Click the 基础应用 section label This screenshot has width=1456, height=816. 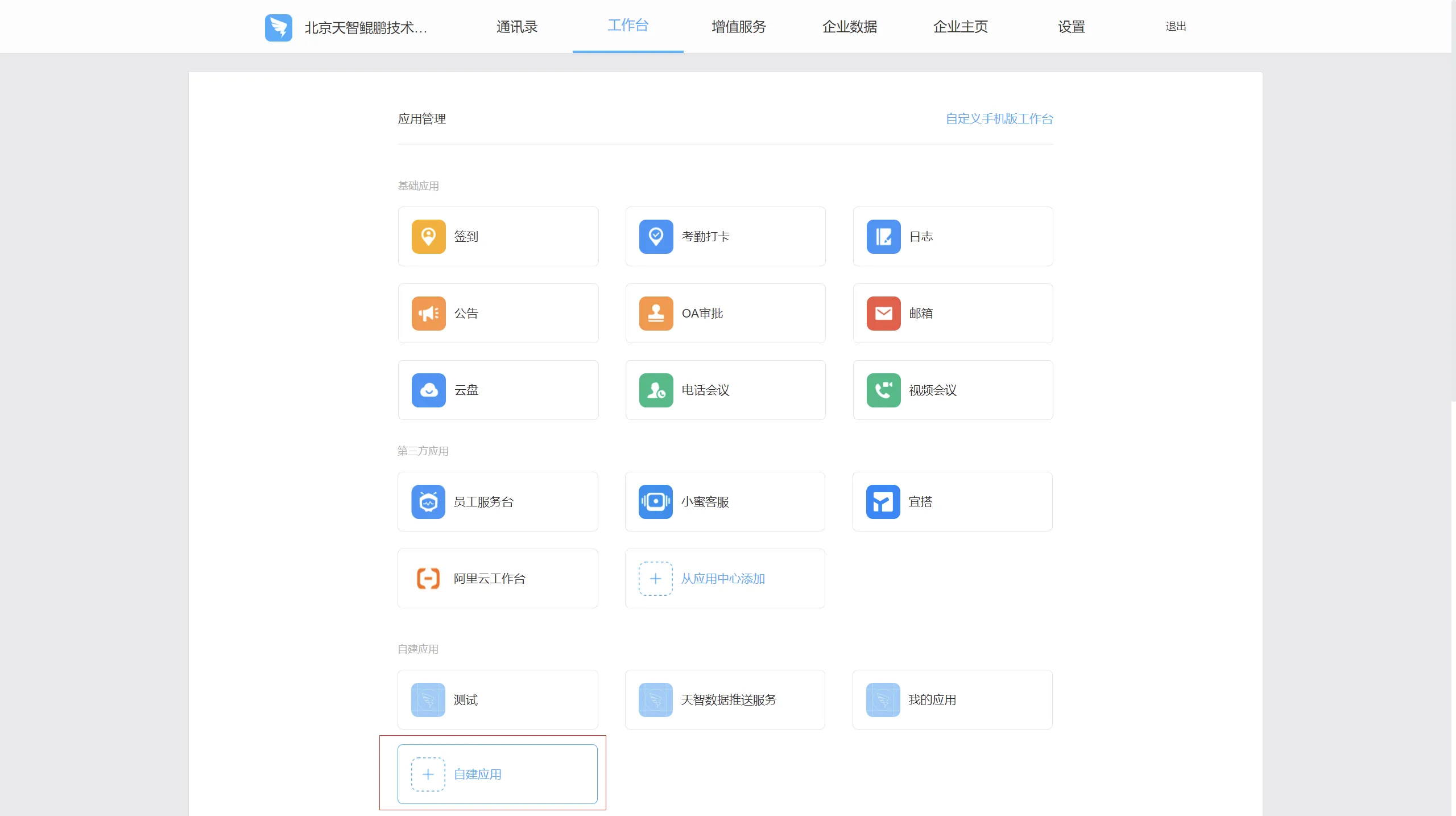[418, 186]
